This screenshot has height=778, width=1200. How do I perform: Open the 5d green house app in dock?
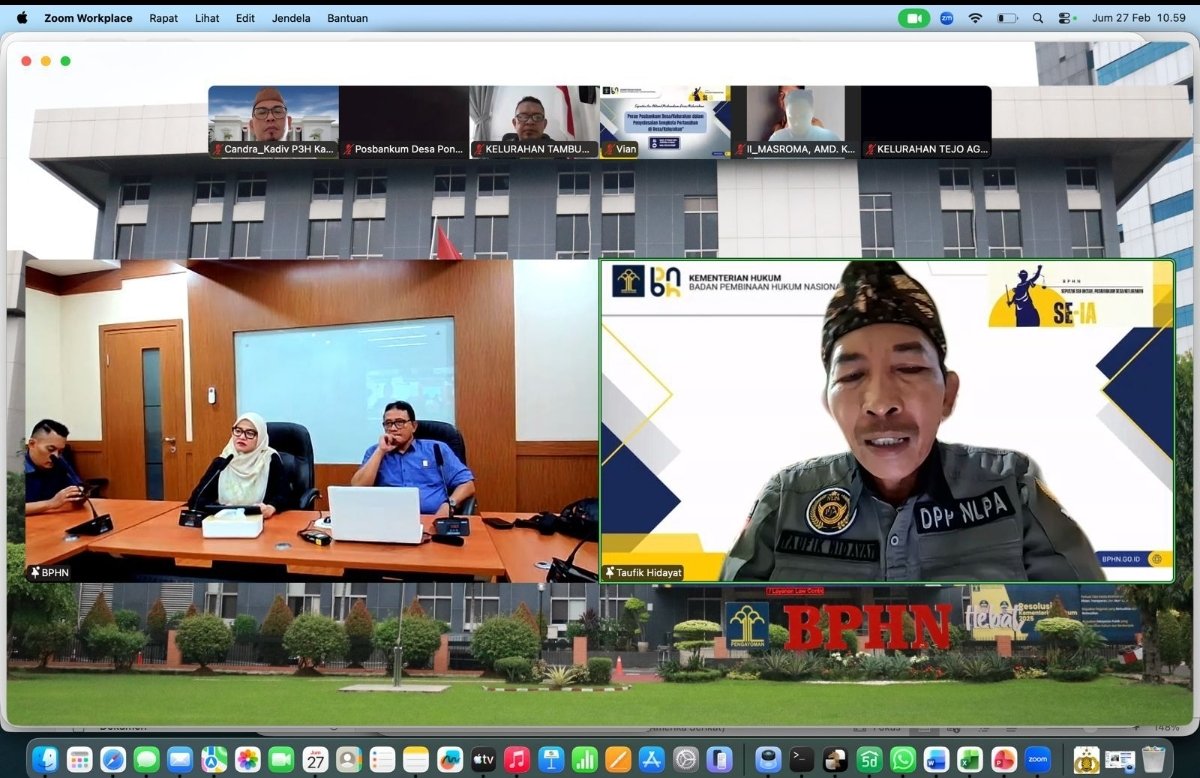(870, 759)
